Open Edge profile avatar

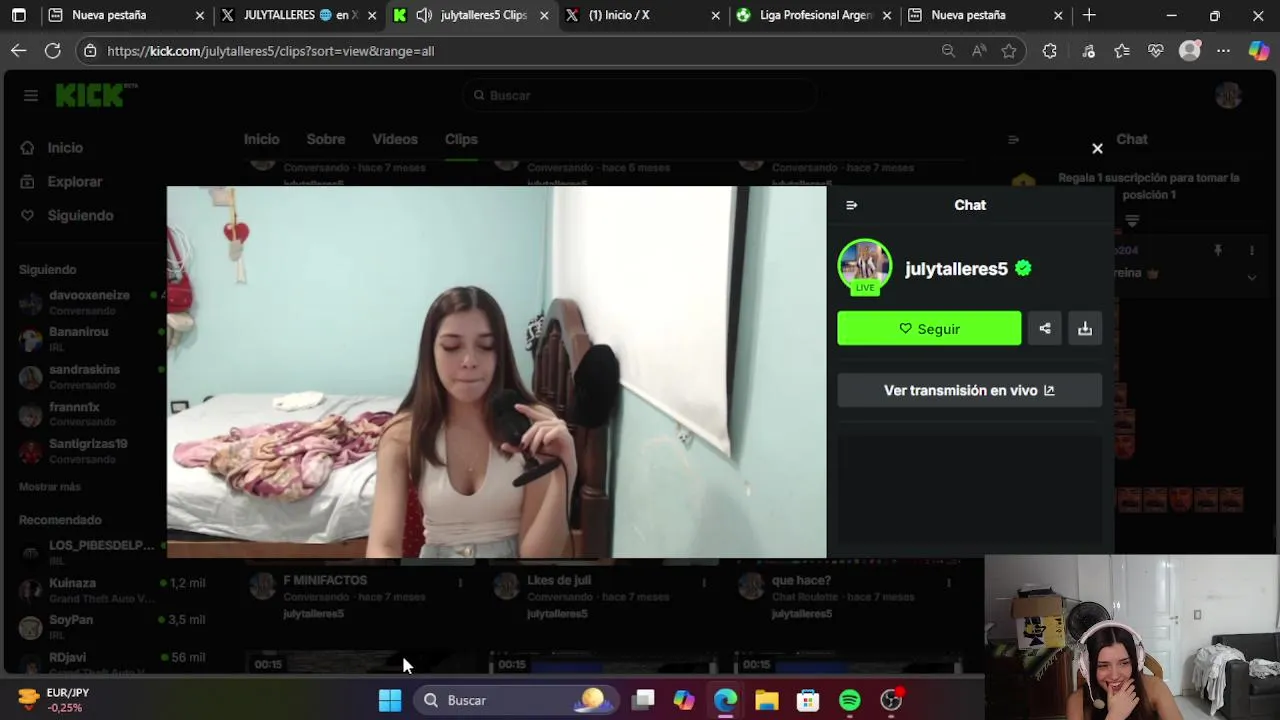click(1190, 50)
